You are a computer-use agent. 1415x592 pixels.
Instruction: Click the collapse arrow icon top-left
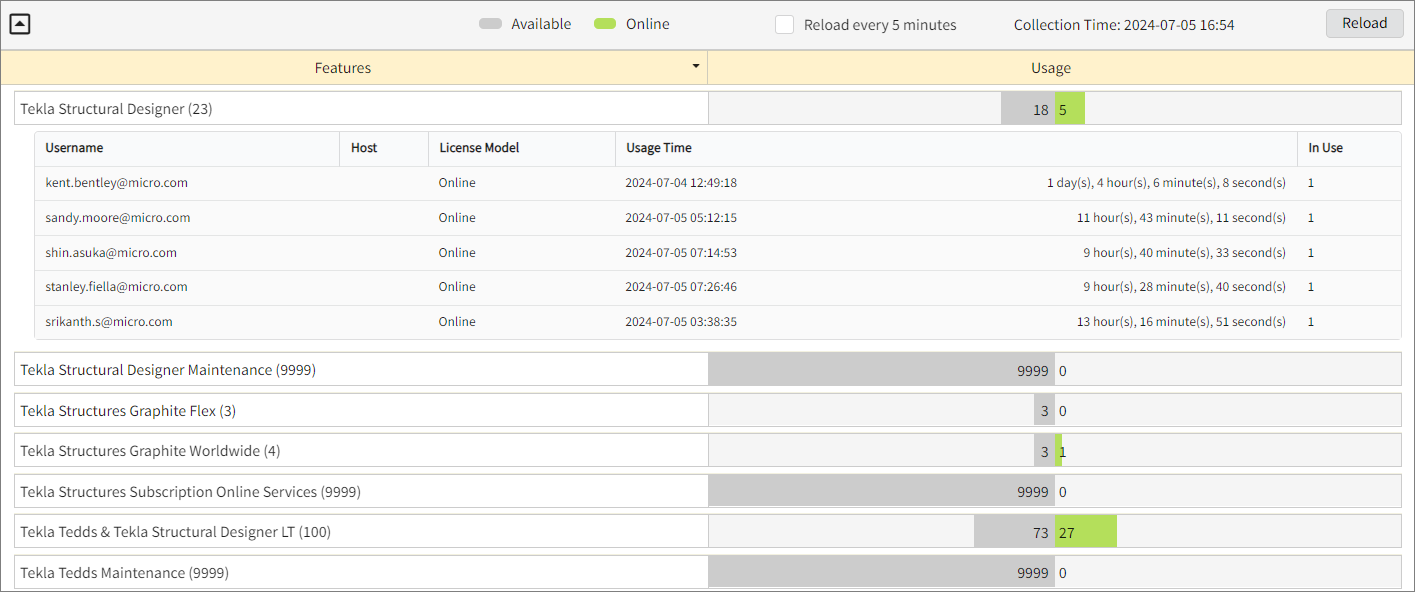pos(19,23)
